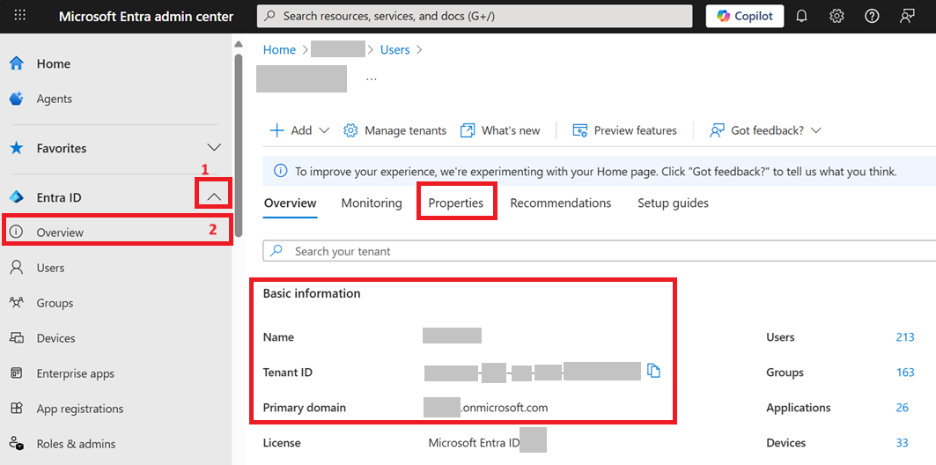Switch to the Monitoring tab
Viewport: 936px width, 465px height.
tap(371, 203)
